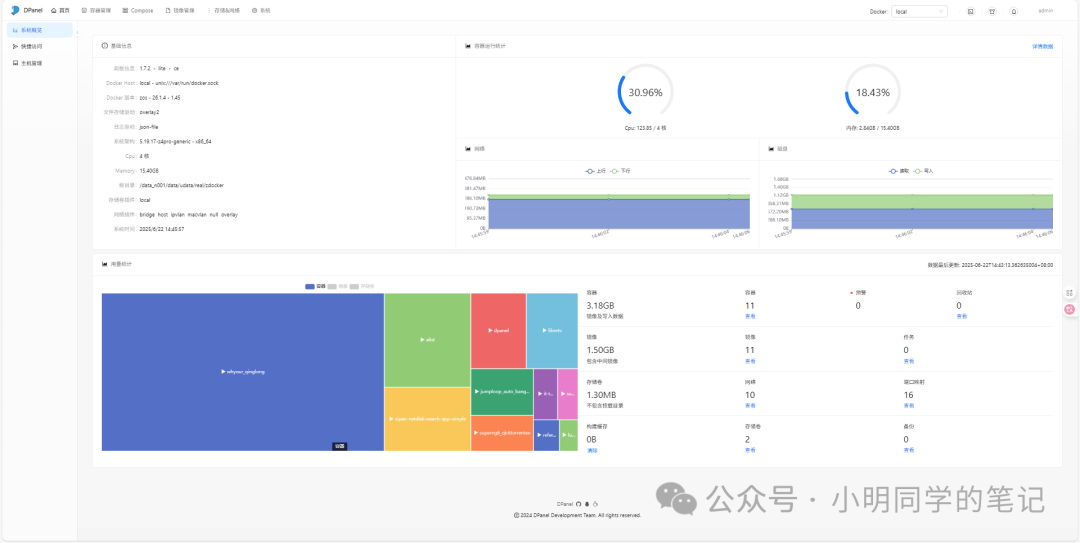Click the yellow aipan-netdisk-search-app-simple block
The height and width of the screenshot is (543, 1080).
(427, 419)
